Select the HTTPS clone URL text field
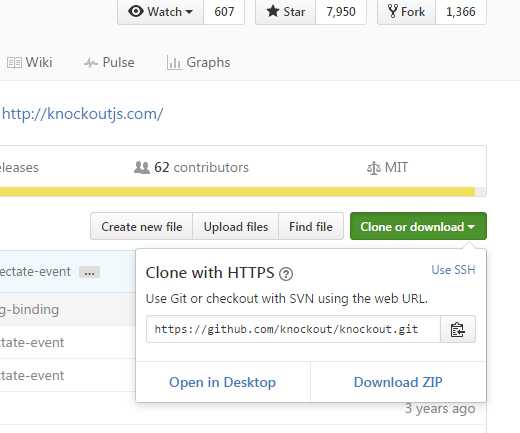 (x=293, y=329)
